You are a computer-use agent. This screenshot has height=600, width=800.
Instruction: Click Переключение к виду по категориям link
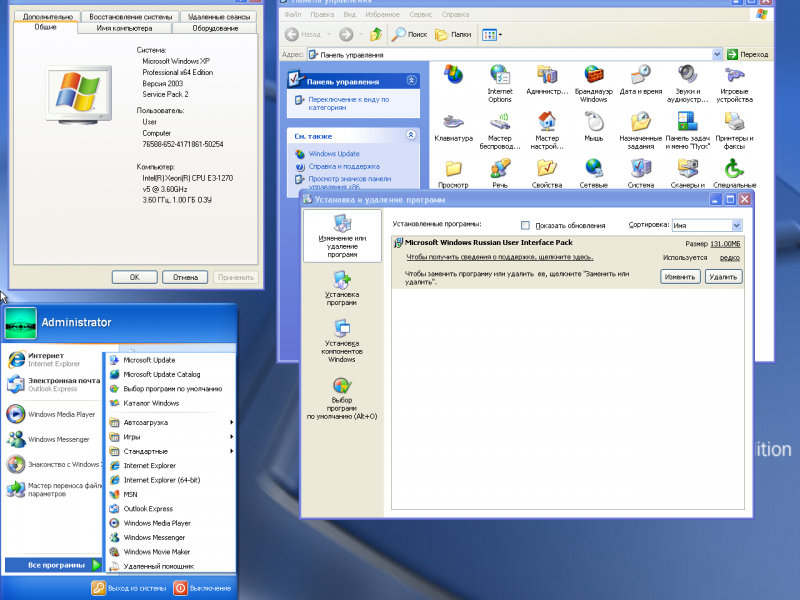pos(348,104)
